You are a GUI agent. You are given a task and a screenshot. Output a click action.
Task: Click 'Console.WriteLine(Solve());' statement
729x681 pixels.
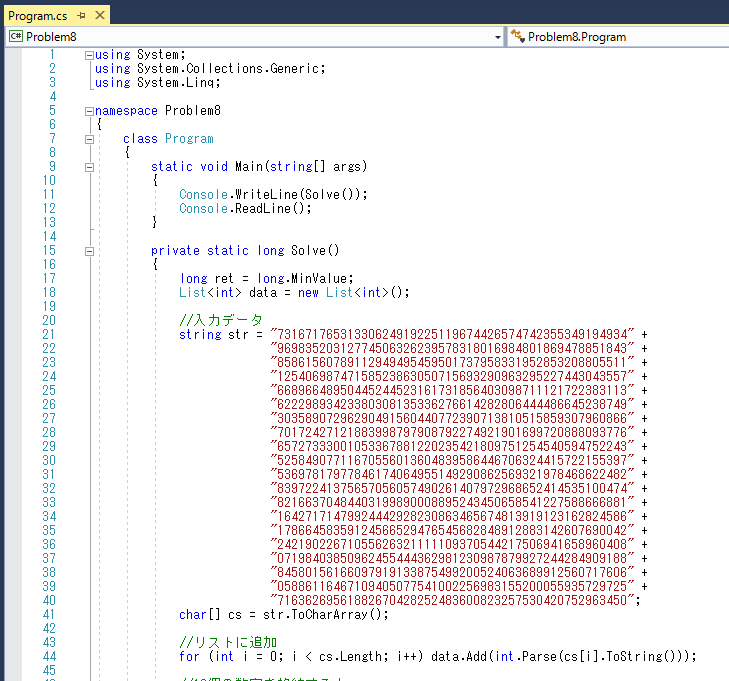(x=273, y=194)
